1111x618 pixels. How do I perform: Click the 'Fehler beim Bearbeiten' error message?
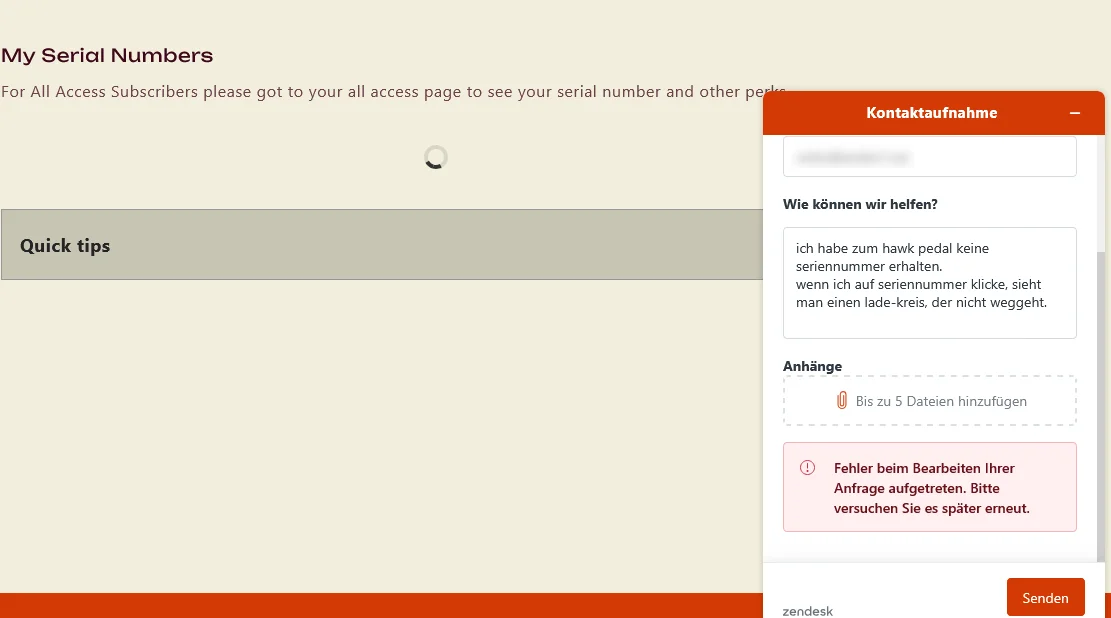tap(931, 488)
